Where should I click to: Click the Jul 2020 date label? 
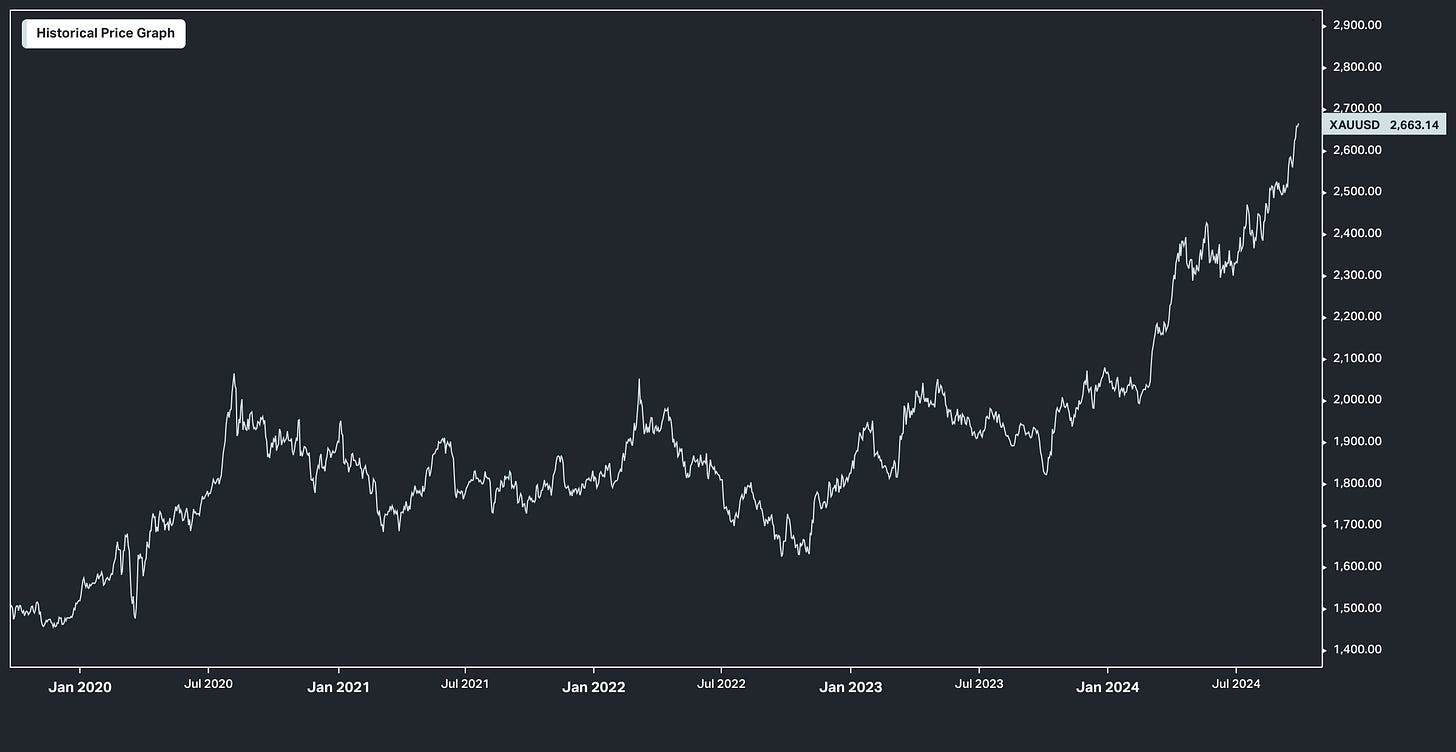[x=208, y=685]
